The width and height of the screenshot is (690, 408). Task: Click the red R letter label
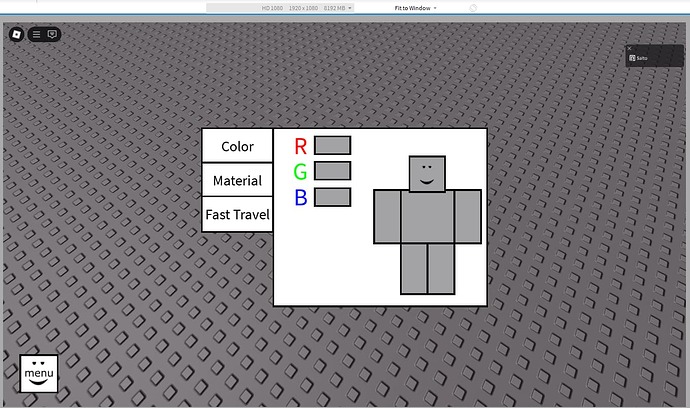301,146
